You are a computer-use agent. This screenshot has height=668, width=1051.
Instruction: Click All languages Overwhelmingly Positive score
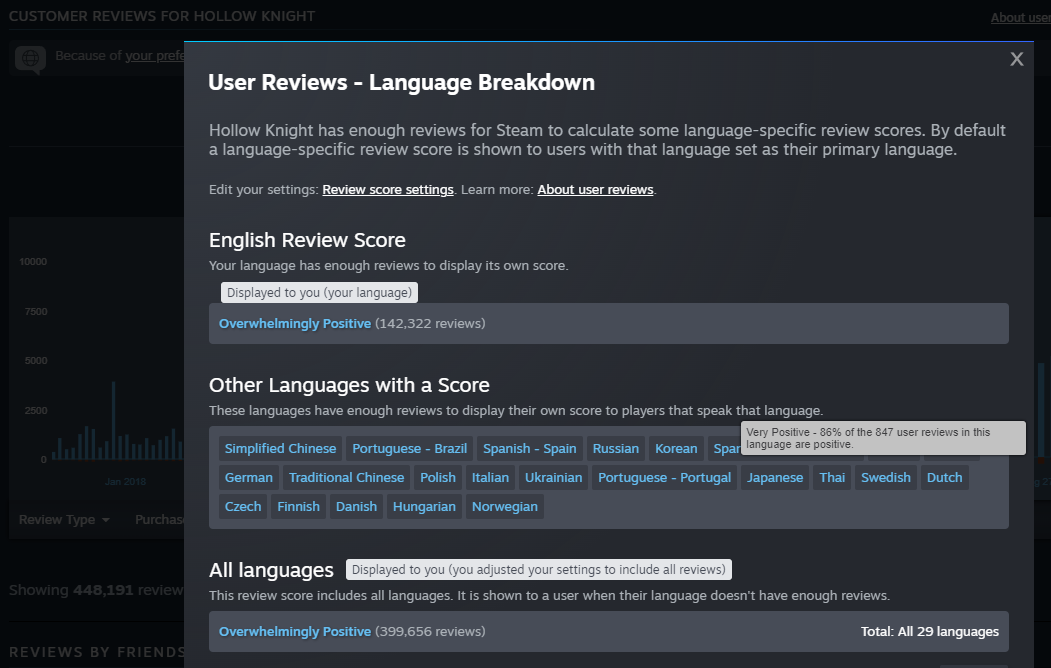(x=295, y=632)
